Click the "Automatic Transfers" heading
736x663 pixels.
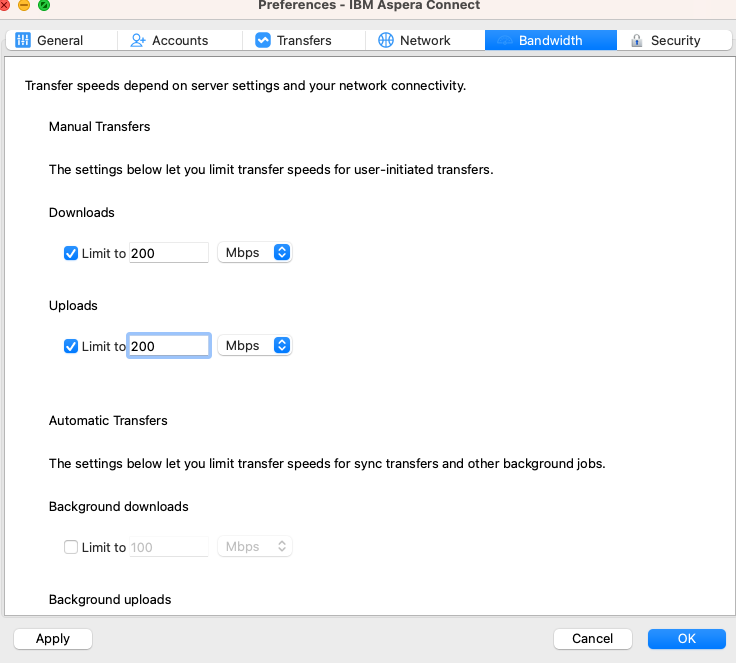point(108,420)
